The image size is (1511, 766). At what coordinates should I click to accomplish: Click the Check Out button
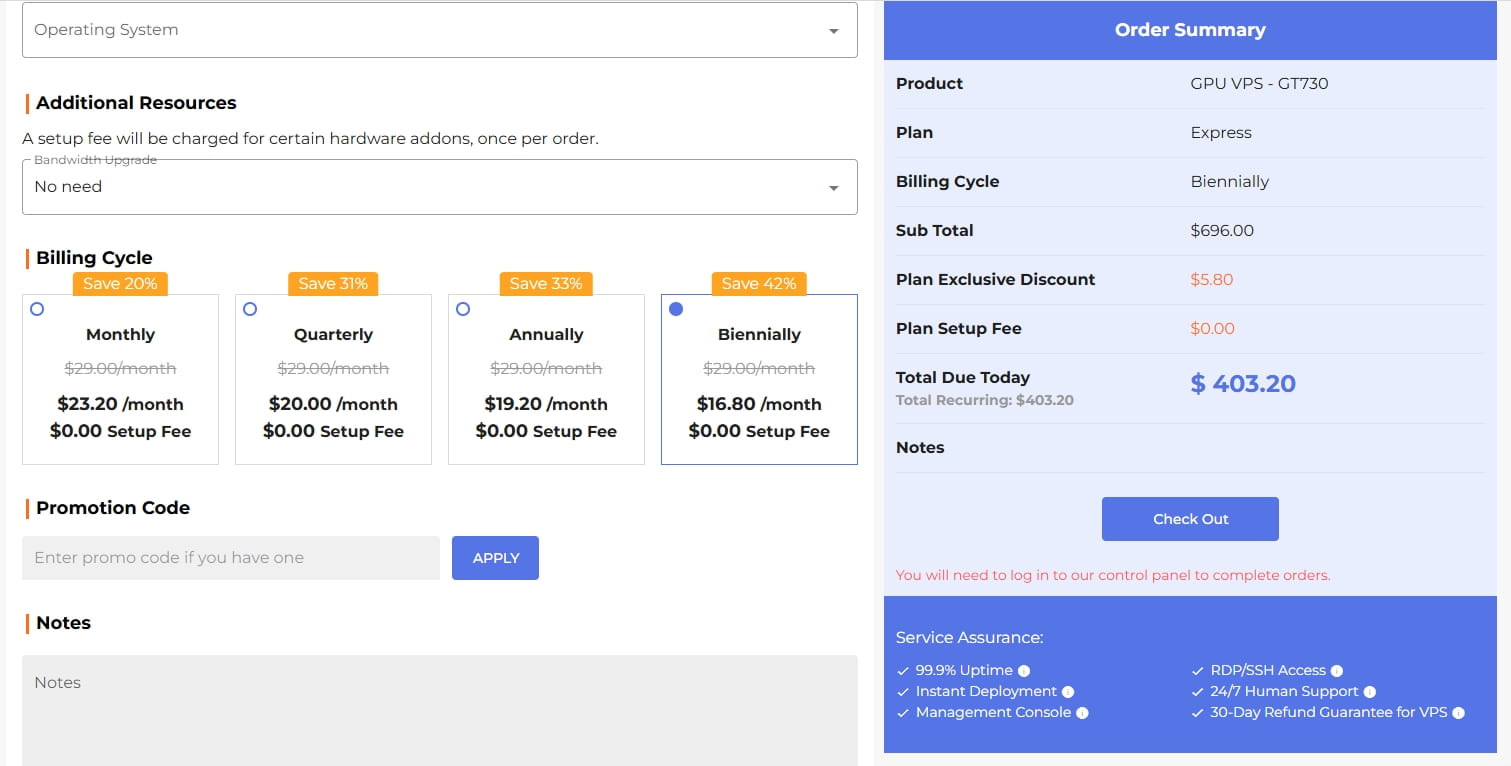[x=1190, y=519]
